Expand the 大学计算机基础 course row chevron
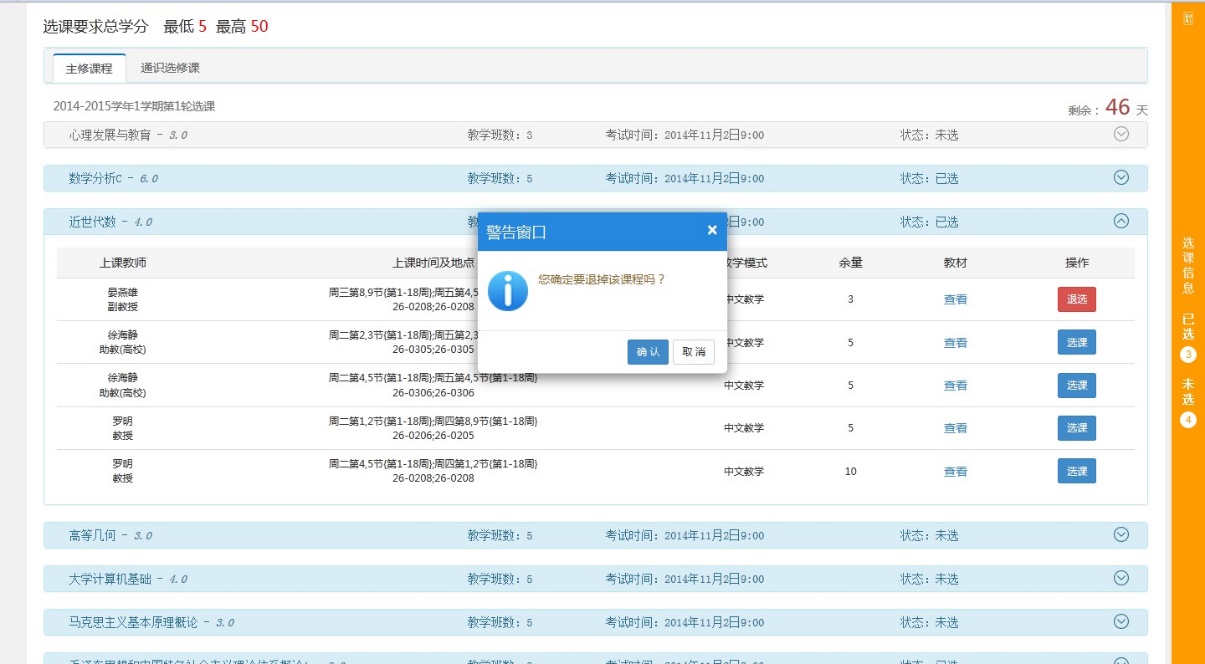The width and height of the screenshot is (1205, 664). point(1121,579)
